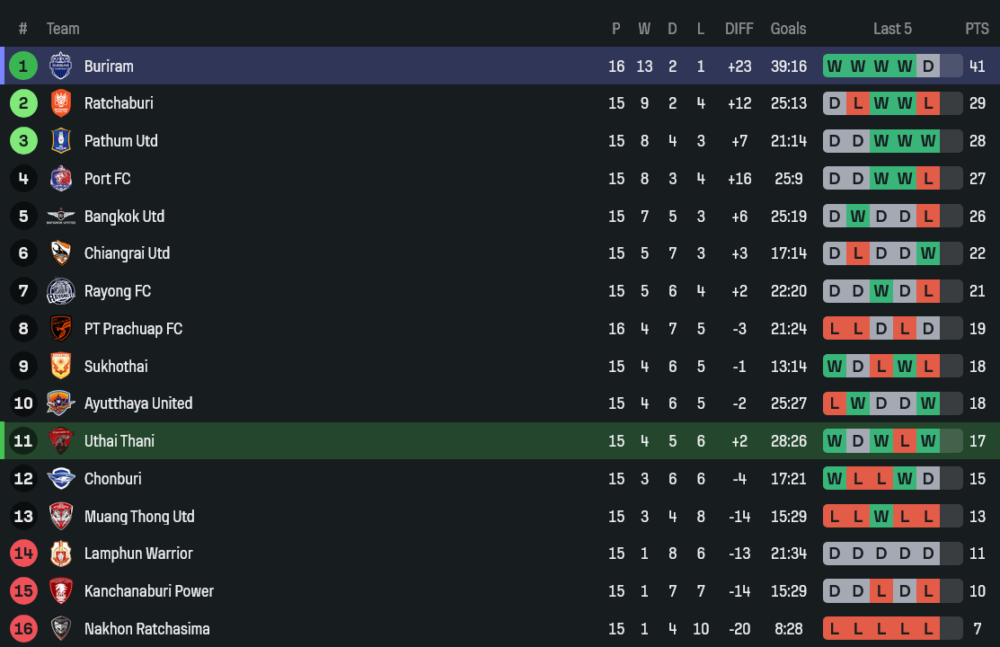Click the Sukhothai club logo
This screenshot has height=647, width=1000.
(x=61, y=366)
